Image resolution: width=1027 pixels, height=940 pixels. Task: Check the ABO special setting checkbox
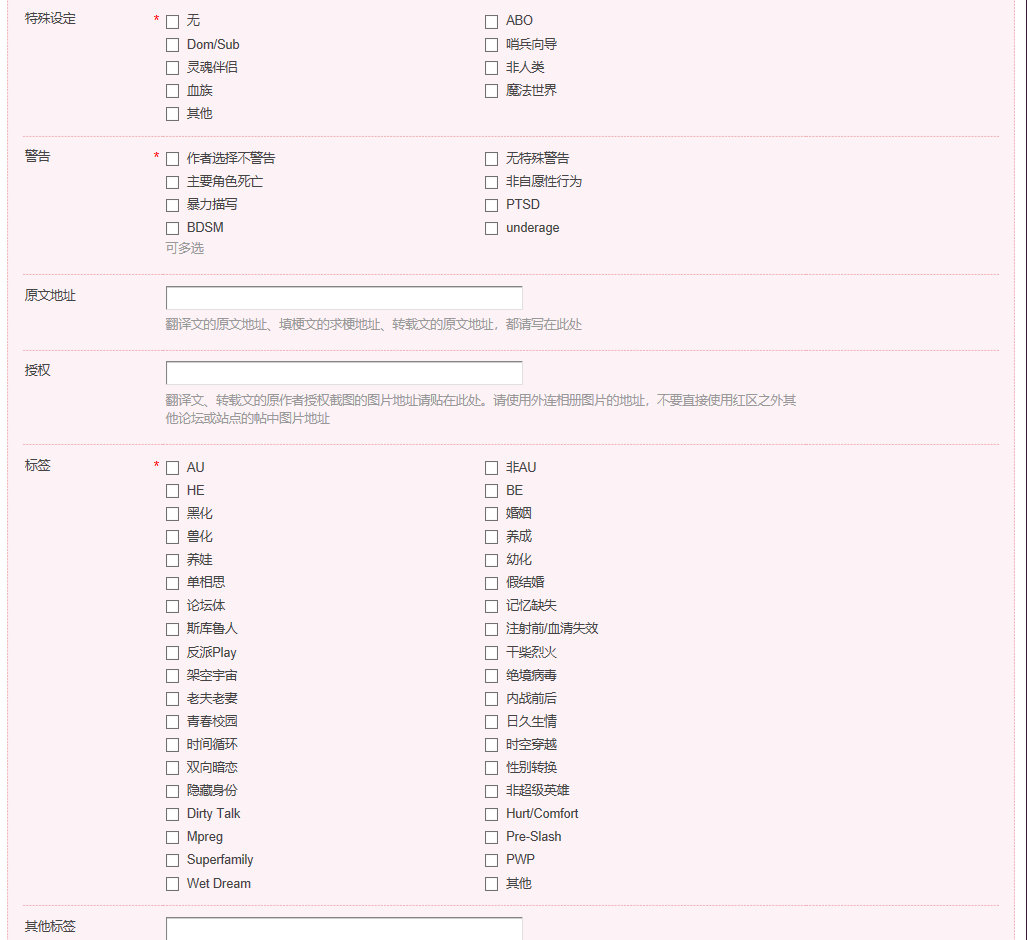491,21
